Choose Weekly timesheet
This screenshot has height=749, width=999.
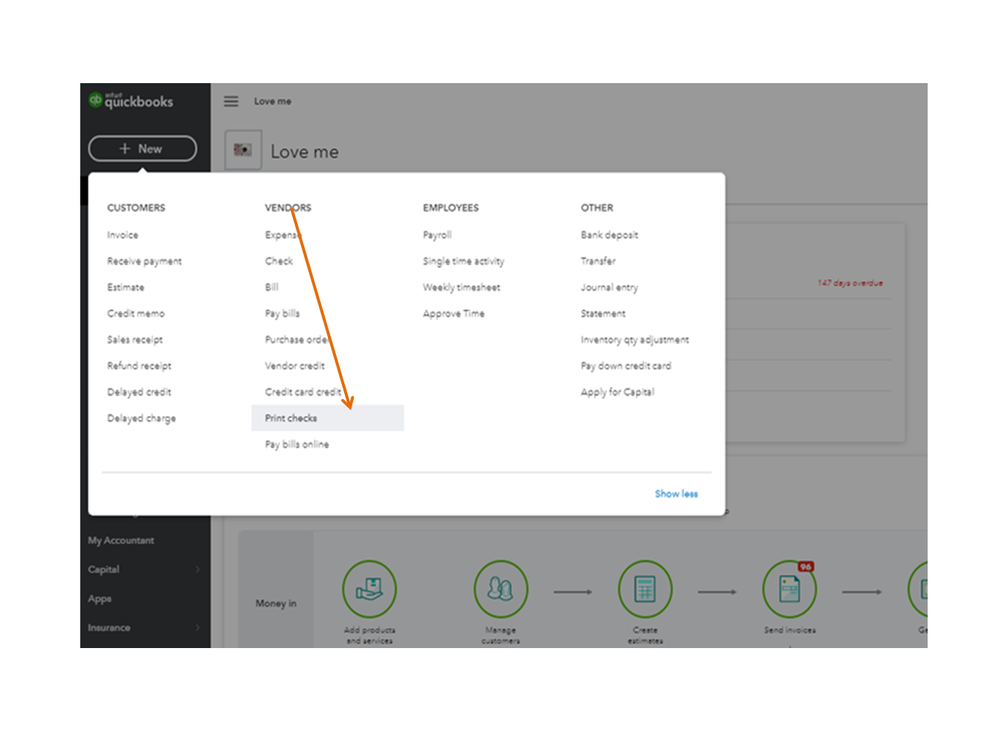pos(461,287)
